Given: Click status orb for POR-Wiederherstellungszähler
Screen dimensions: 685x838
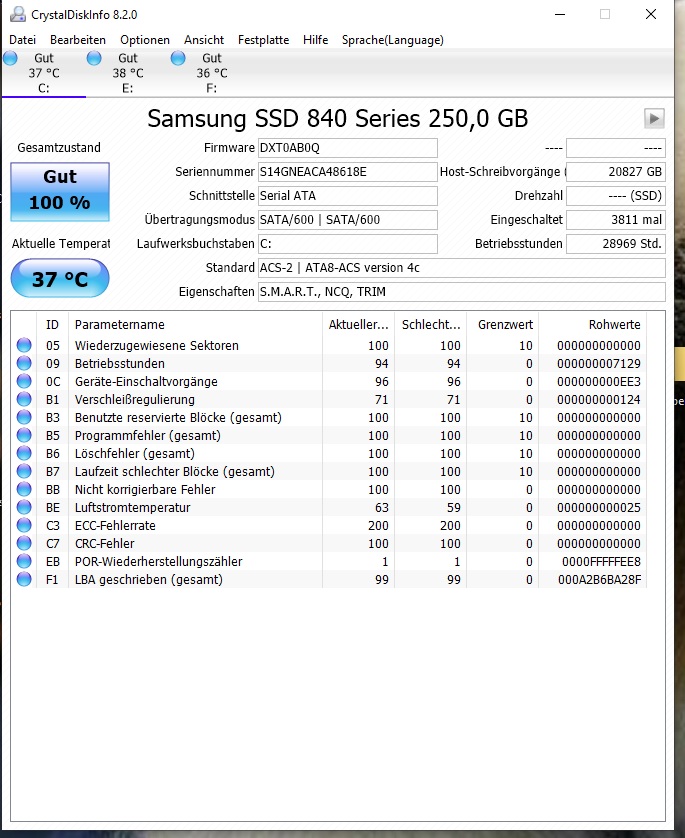Looking at the screenshot, I should 24,561.
